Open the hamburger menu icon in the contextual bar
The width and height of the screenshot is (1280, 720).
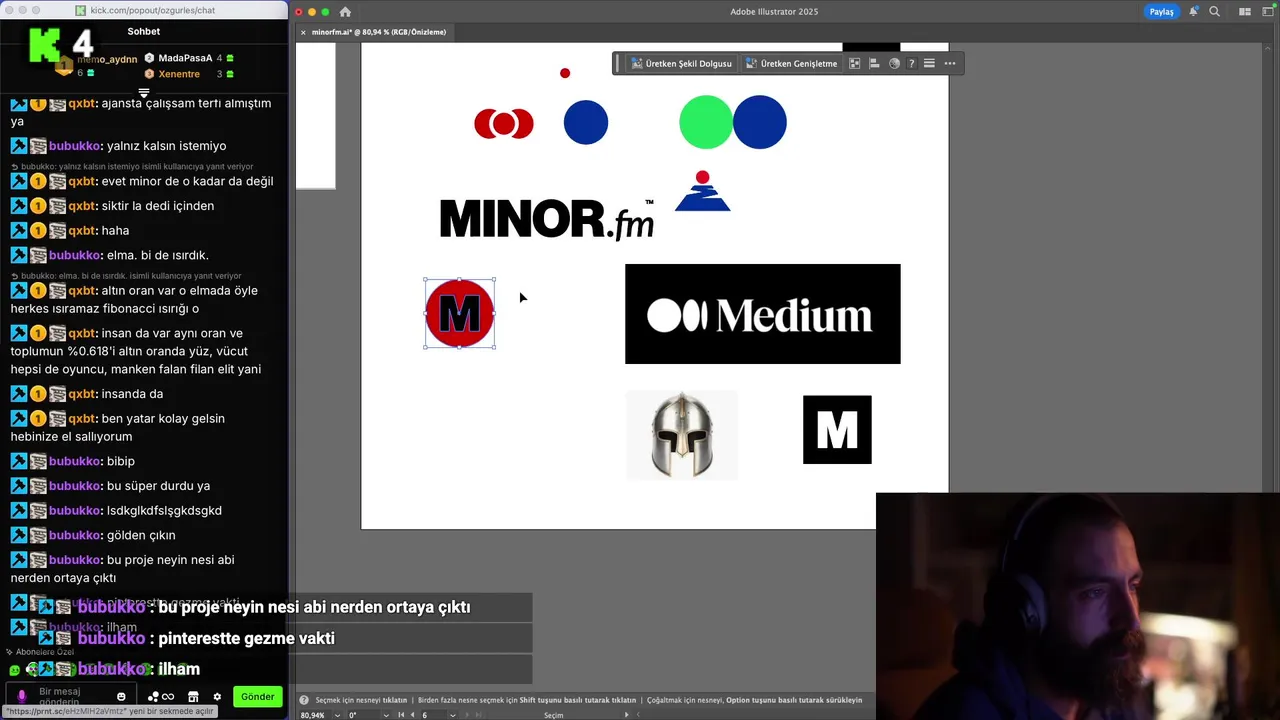(929, 63)
